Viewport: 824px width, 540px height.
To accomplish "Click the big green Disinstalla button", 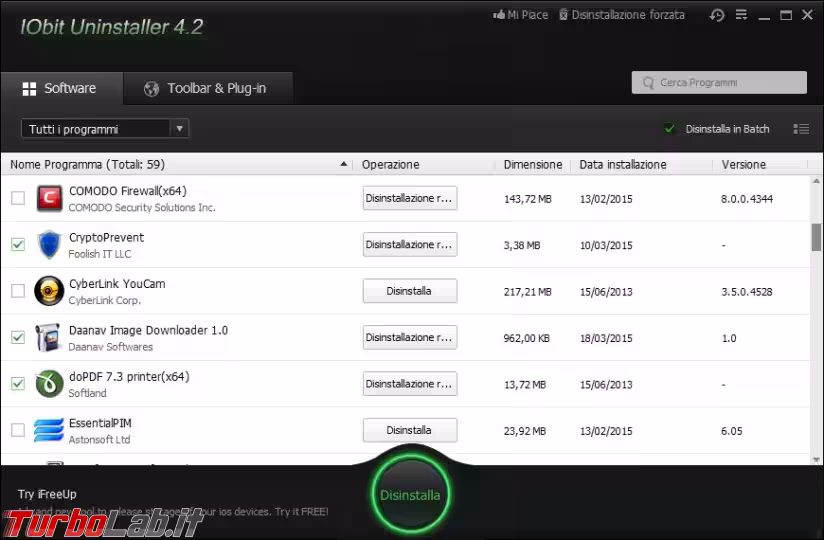I will tap(410, 495).
